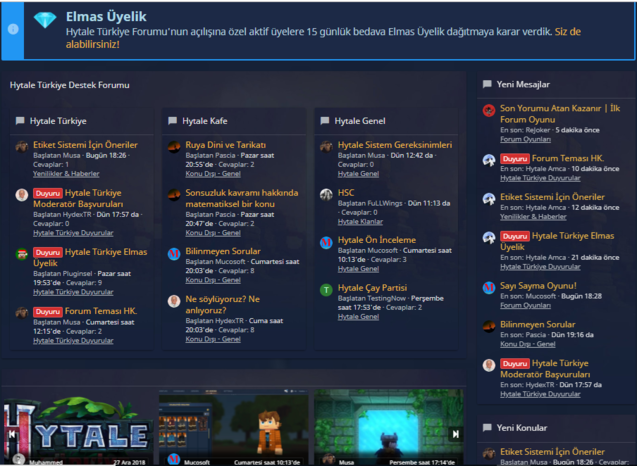
Task: Open Ne söylüyoruz? Ne anlıyoruz? topic
Action: point(223,305)
